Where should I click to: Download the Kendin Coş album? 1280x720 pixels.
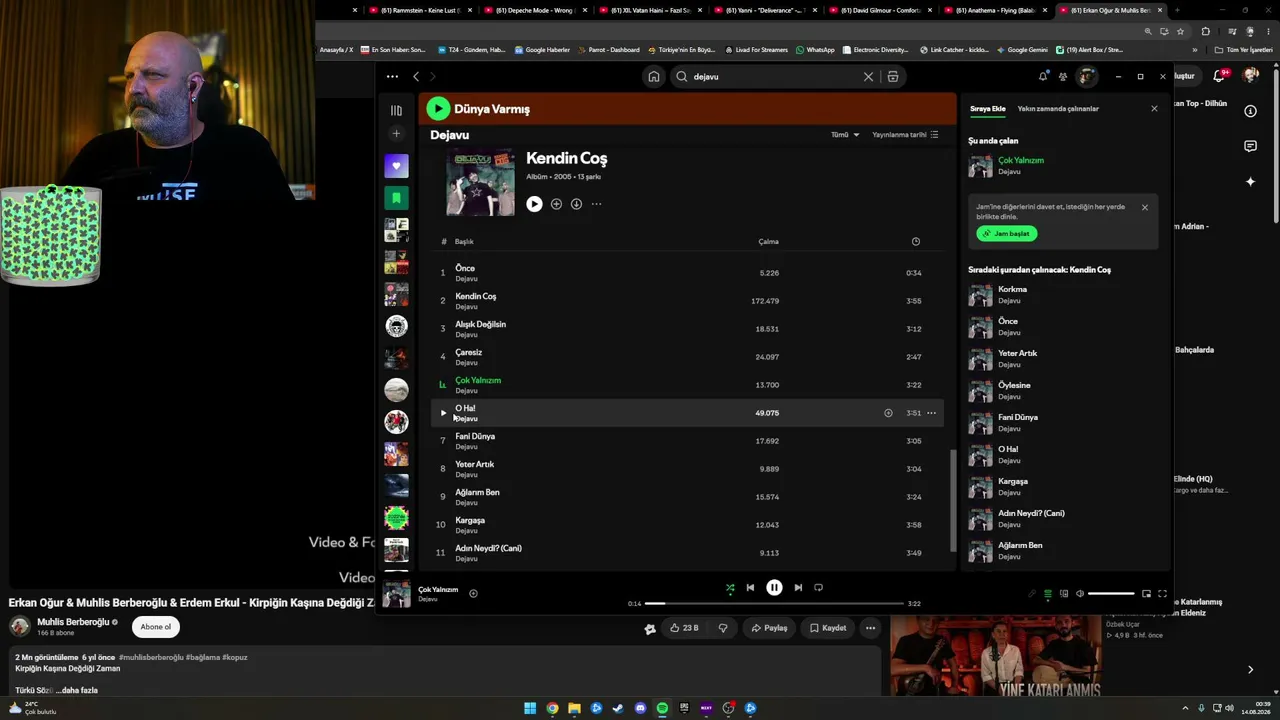click(576, 204)
